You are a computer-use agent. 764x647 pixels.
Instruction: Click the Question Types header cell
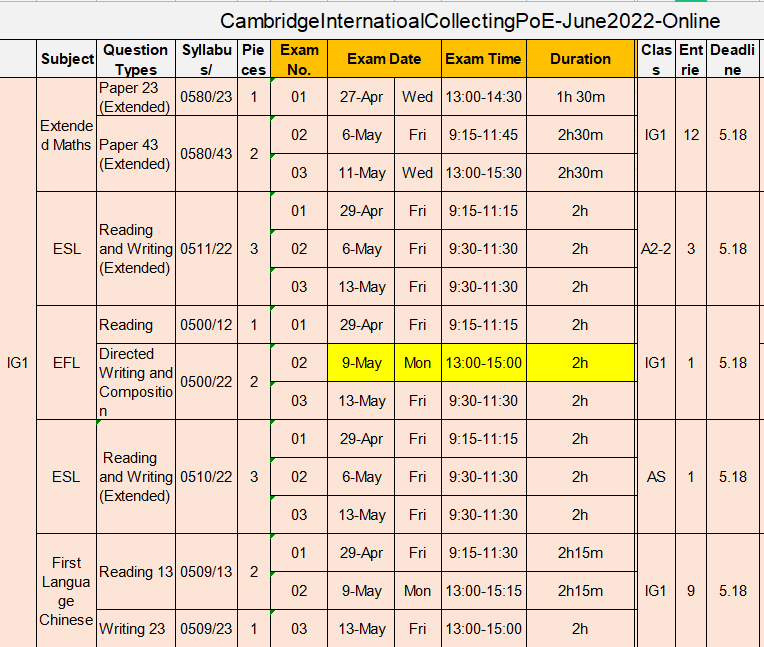(136, 59)
